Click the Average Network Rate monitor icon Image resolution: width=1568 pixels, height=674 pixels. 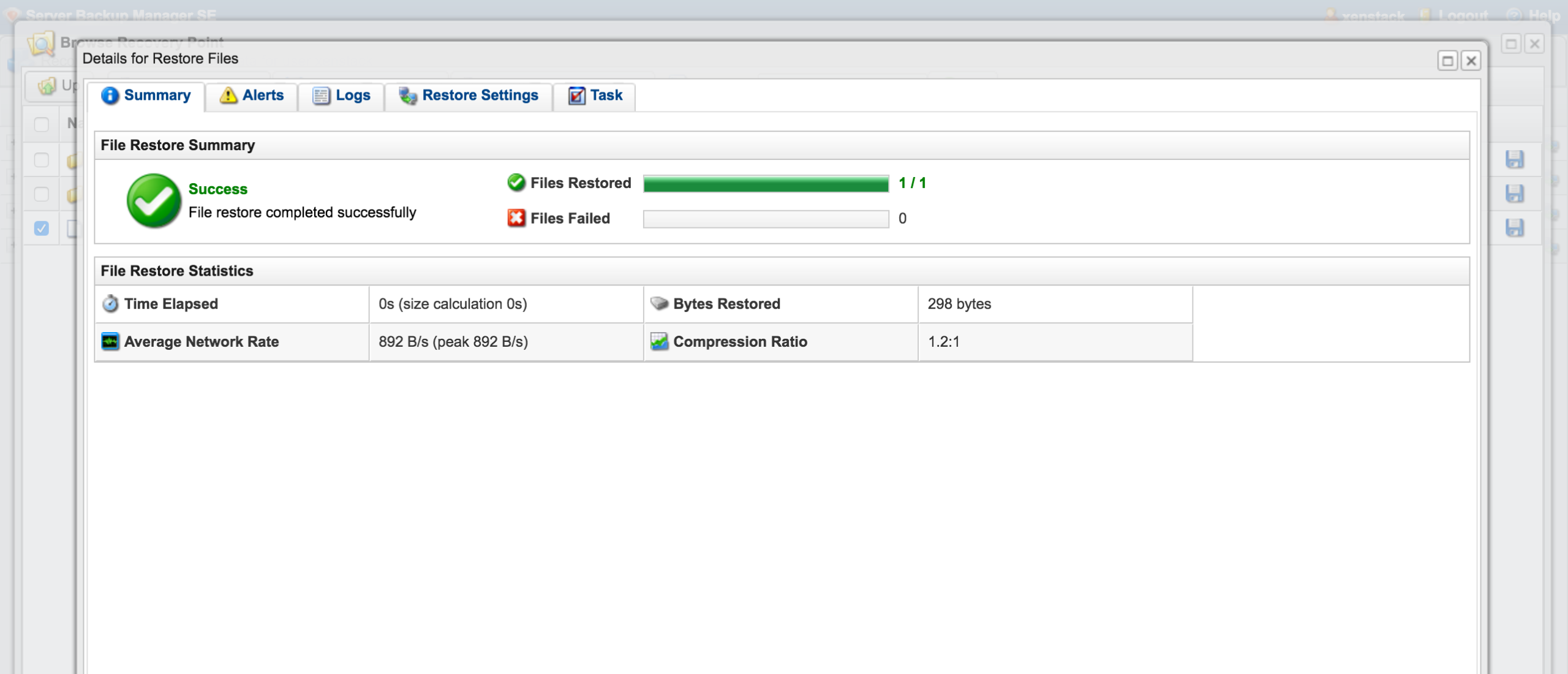point(110,342)
